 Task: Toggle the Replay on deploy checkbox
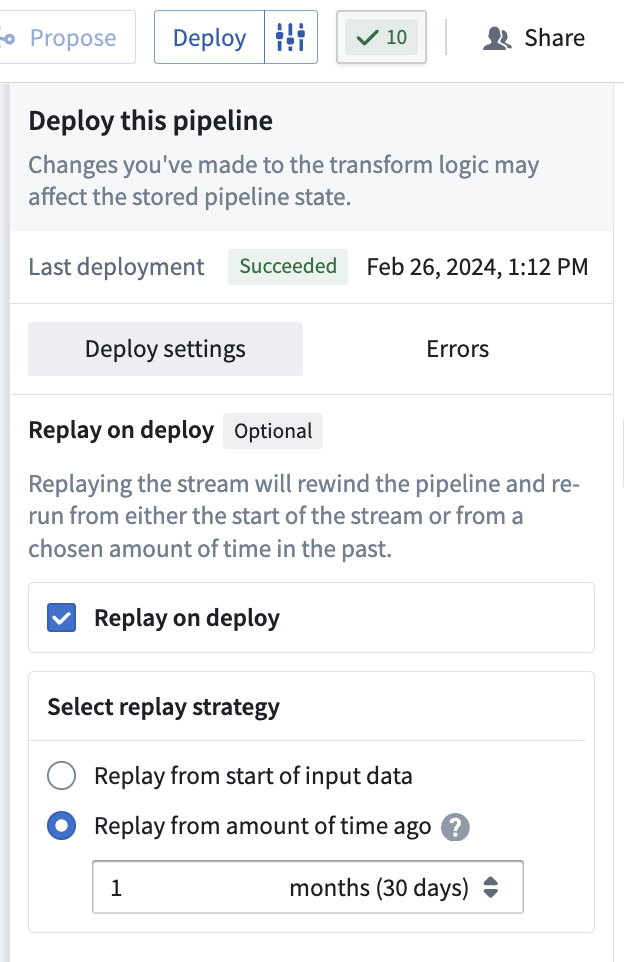coord(61,618)
